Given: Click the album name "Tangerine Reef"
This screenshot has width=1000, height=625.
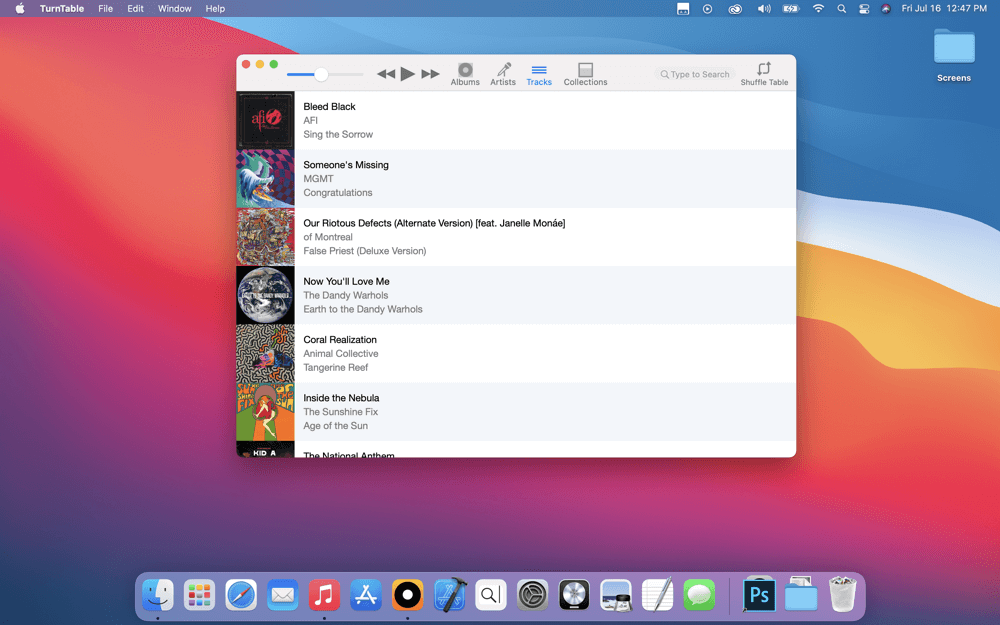Looking at the screenshot, I should pyautogui.click(x=335, y=368).
